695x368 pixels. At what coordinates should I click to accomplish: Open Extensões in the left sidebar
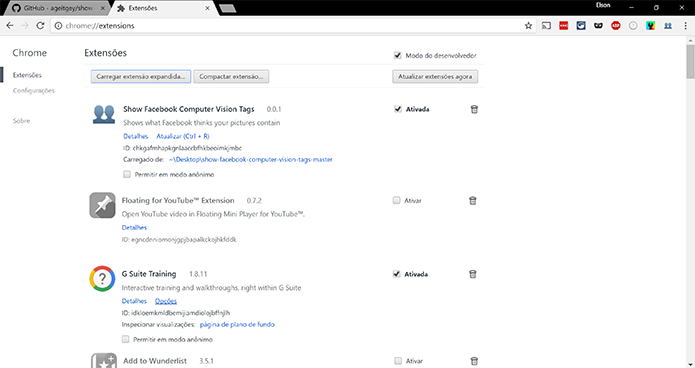(27, 75)
